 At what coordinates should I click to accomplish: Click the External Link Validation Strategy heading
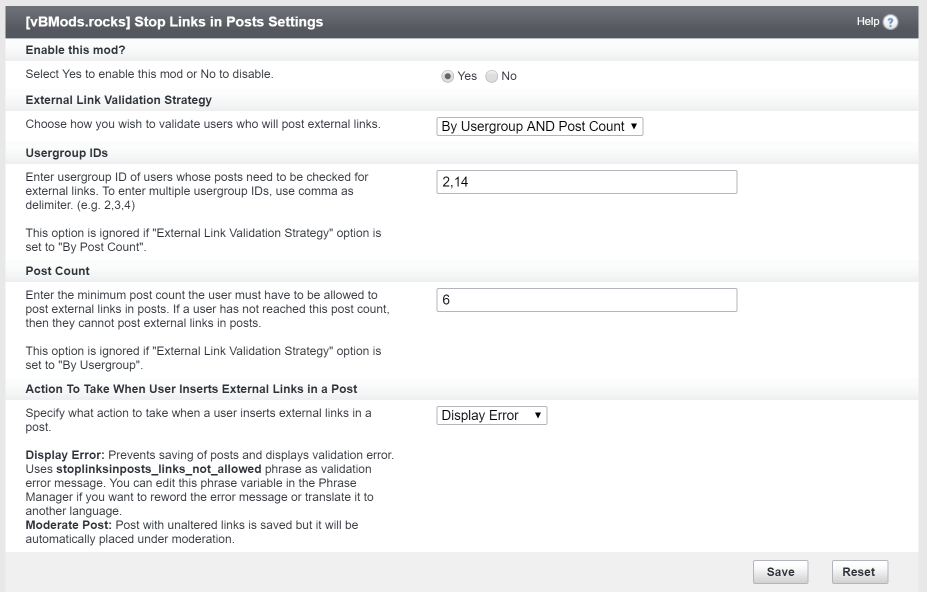point(118,100)
